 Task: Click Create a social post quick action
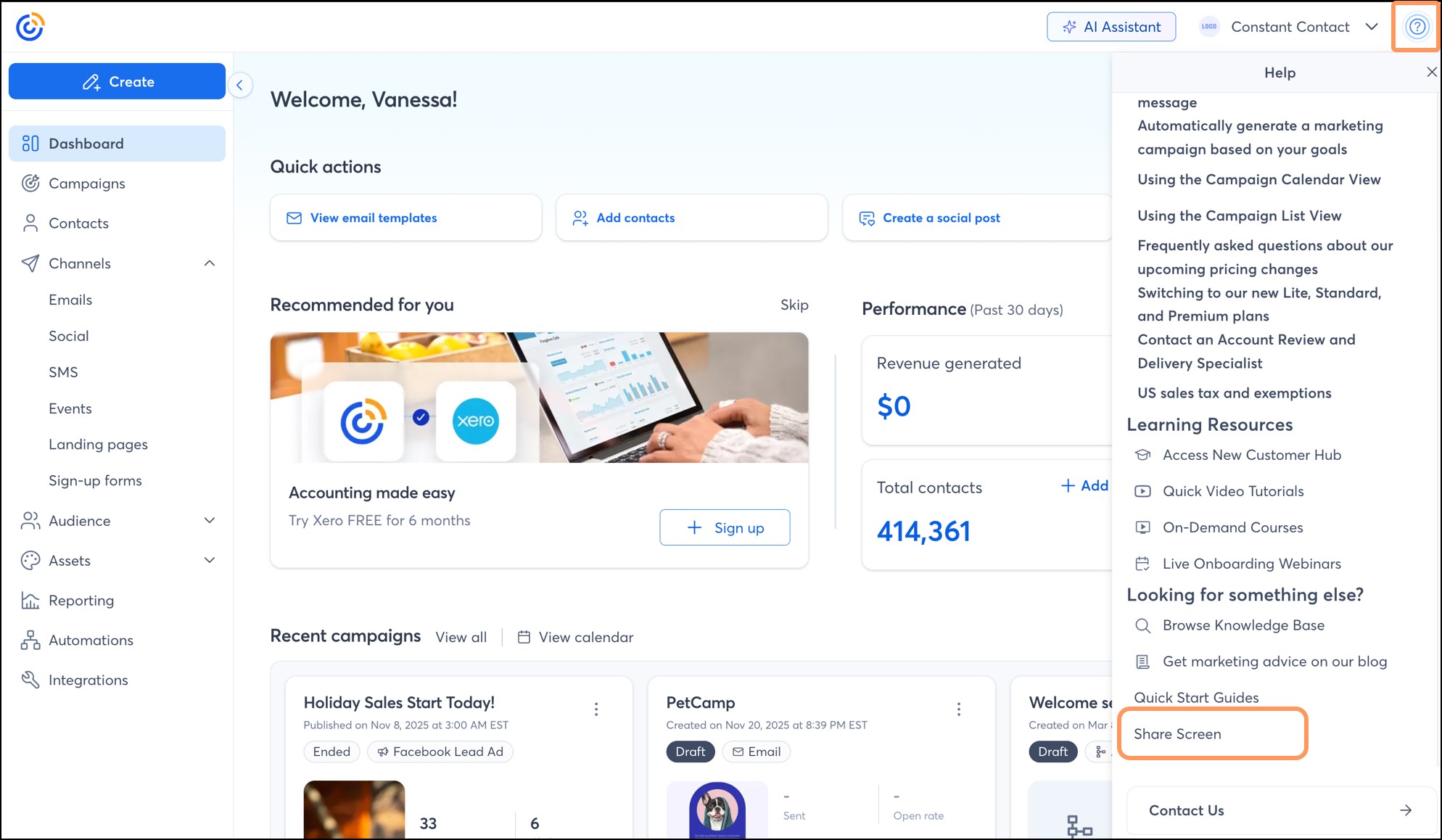(977, 218)
